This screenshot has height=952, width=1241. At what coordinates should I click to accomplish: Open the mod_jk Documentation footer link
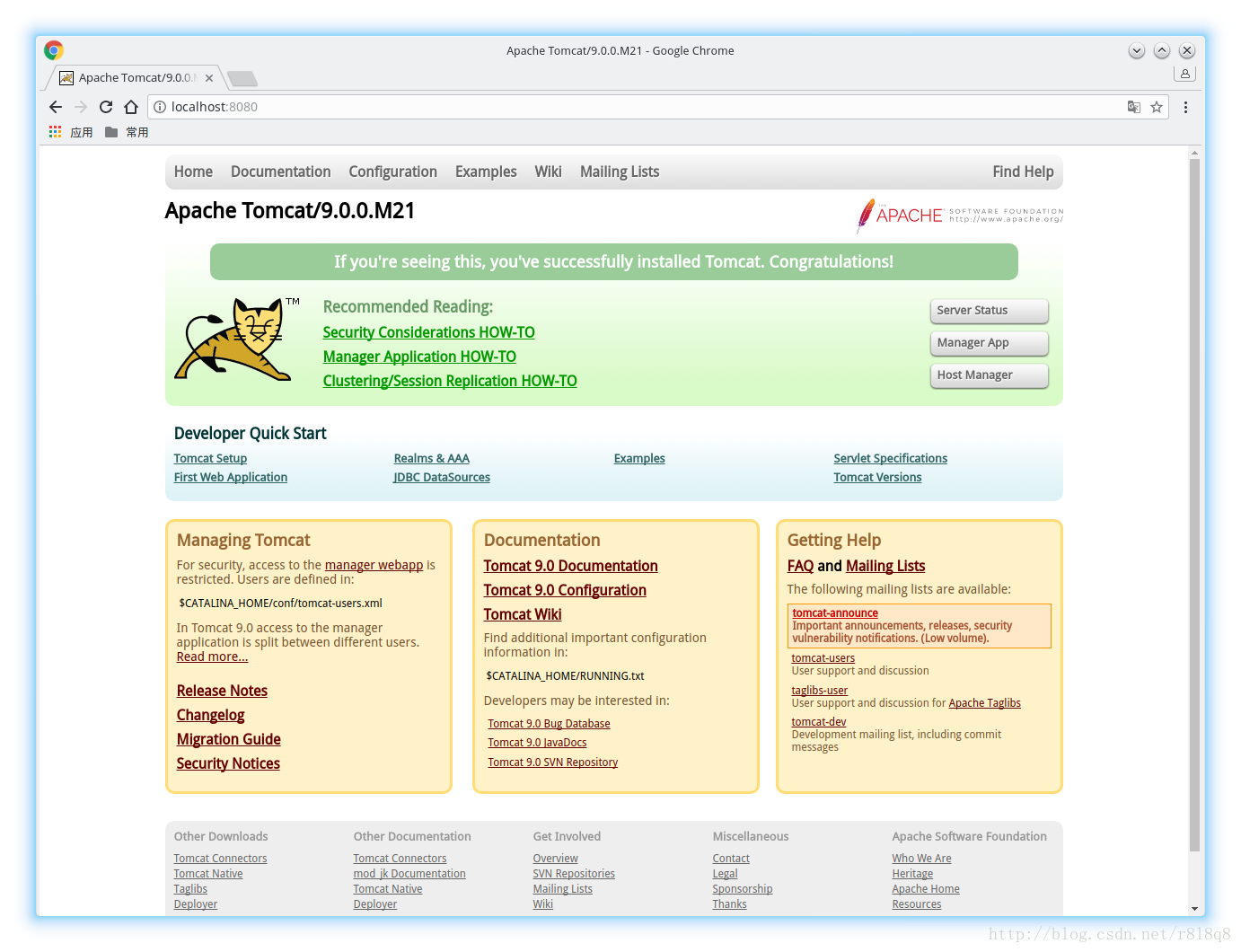click(409, 874)
